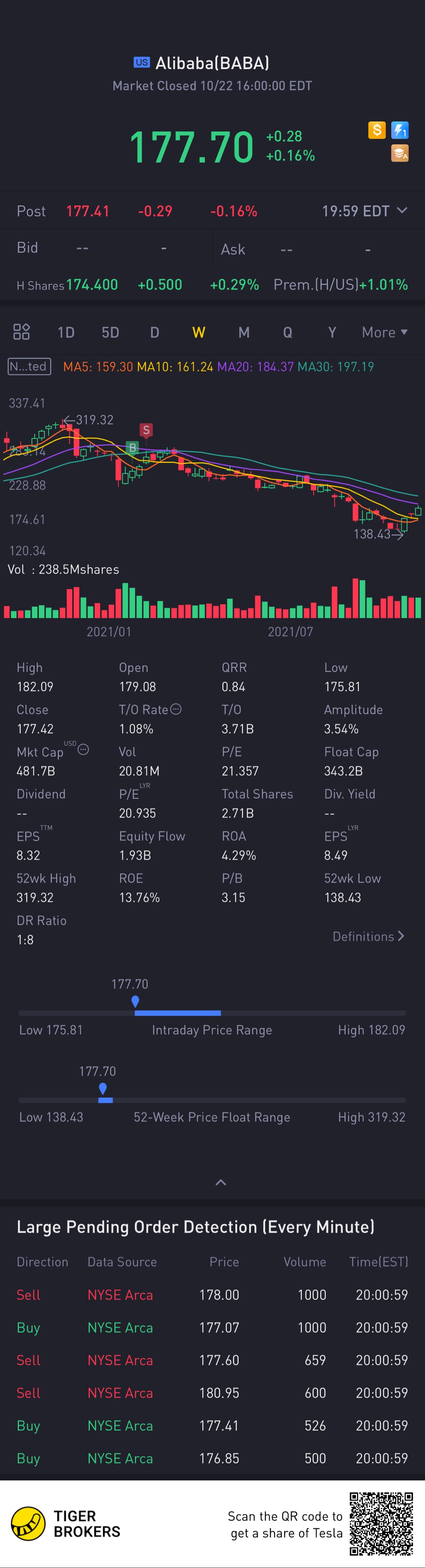Tap the MA5: 159.30 indicator label
The height and width of the screenshot is (1568, 425).
pyautogui.click(x=98, y=366)
